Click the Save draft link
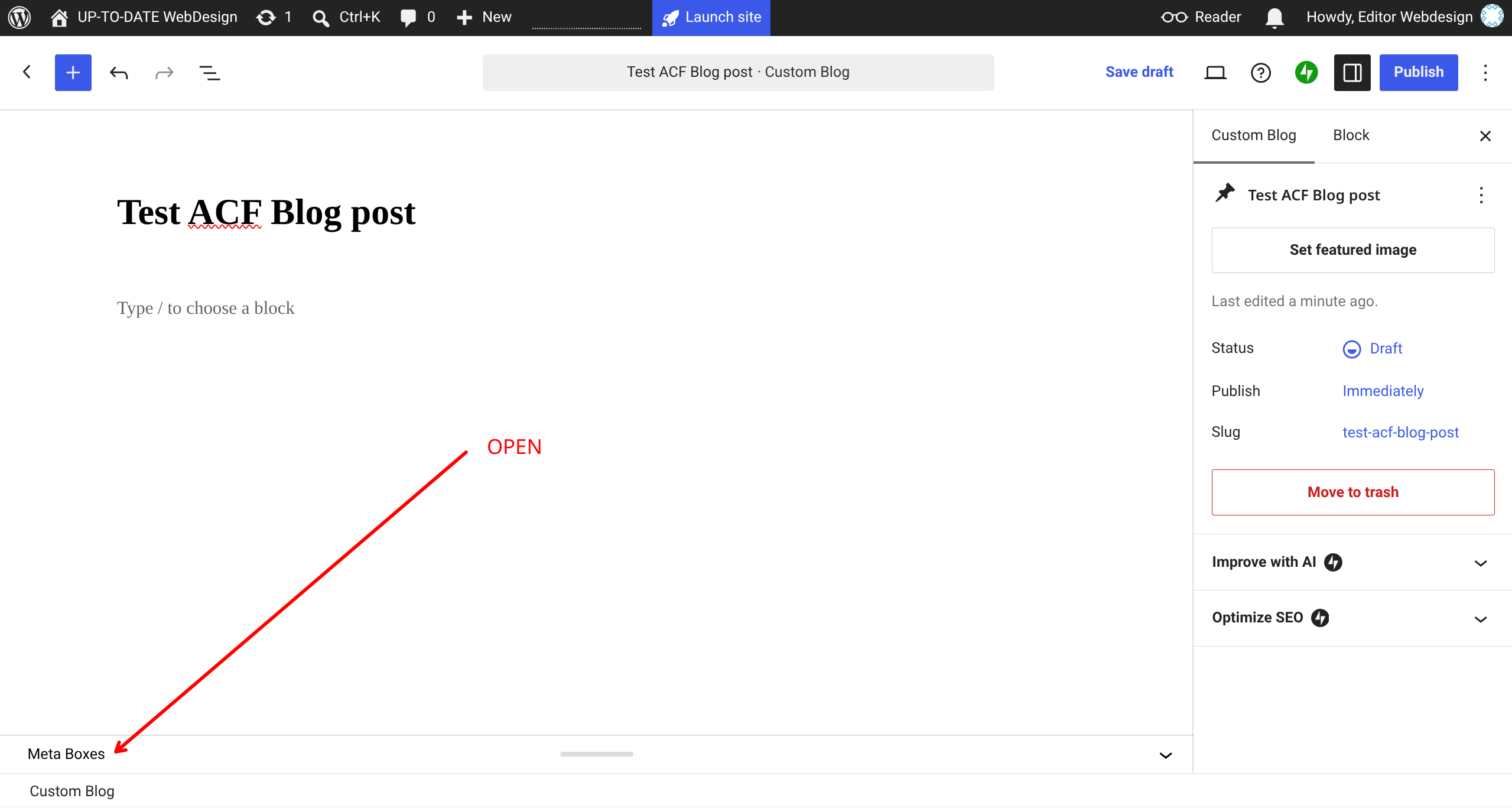This screenshot has width=1512, height=808. (x=1139, y=72)
